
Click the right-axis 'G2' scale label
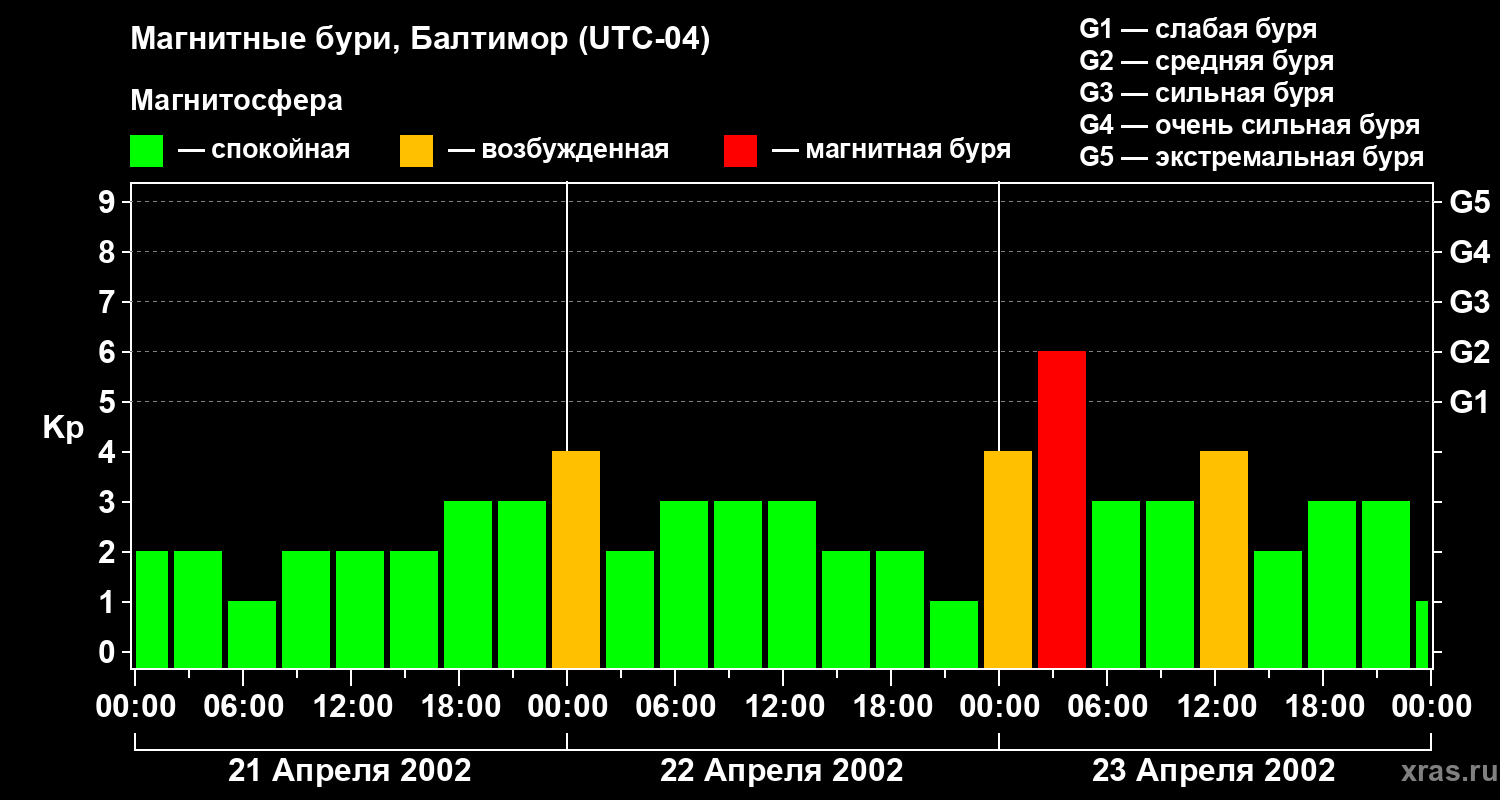tap(1469, 352)
